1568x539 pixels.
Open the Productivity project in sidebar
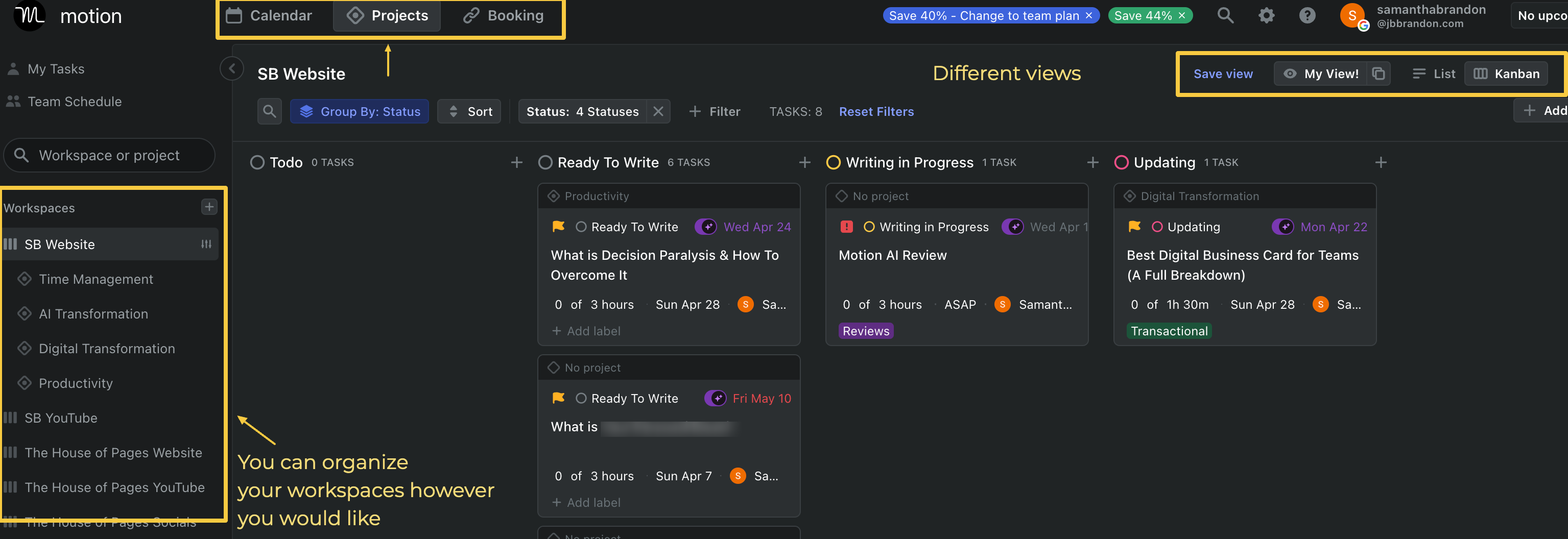pos(76,383)
